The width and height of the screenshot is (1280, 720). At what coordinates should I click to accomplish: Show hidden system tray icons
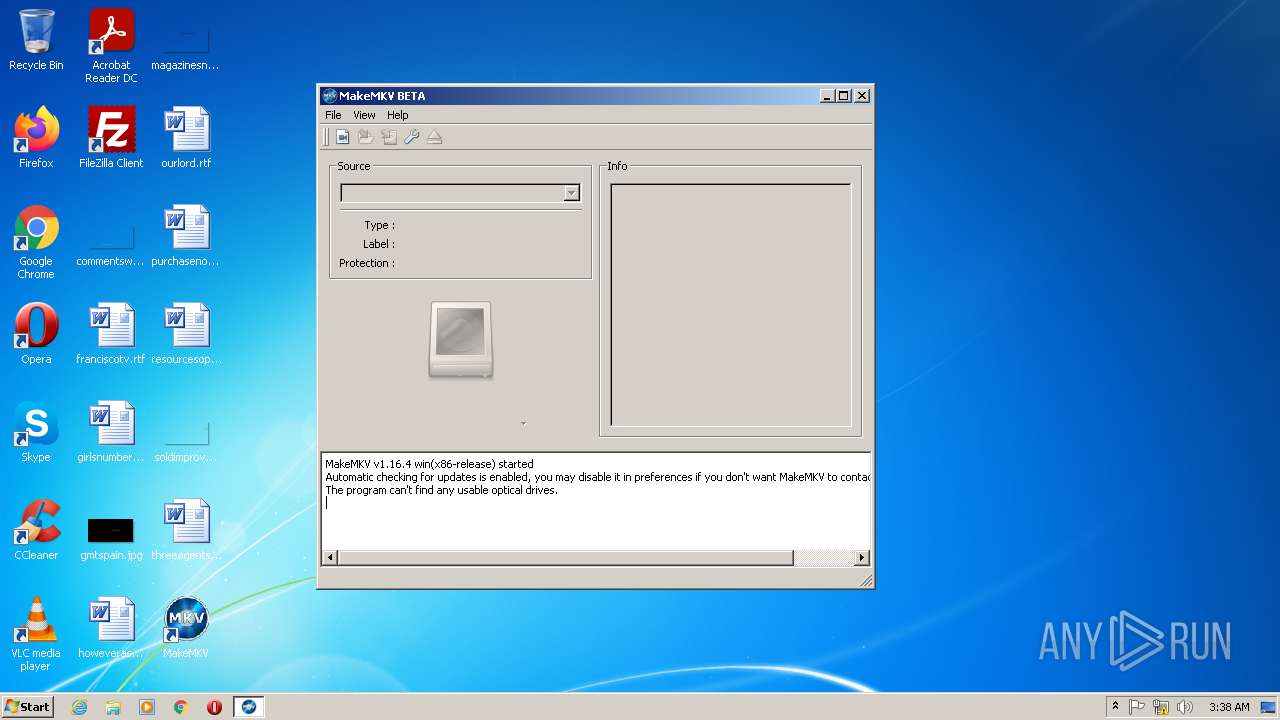[x=1115, y=707]
